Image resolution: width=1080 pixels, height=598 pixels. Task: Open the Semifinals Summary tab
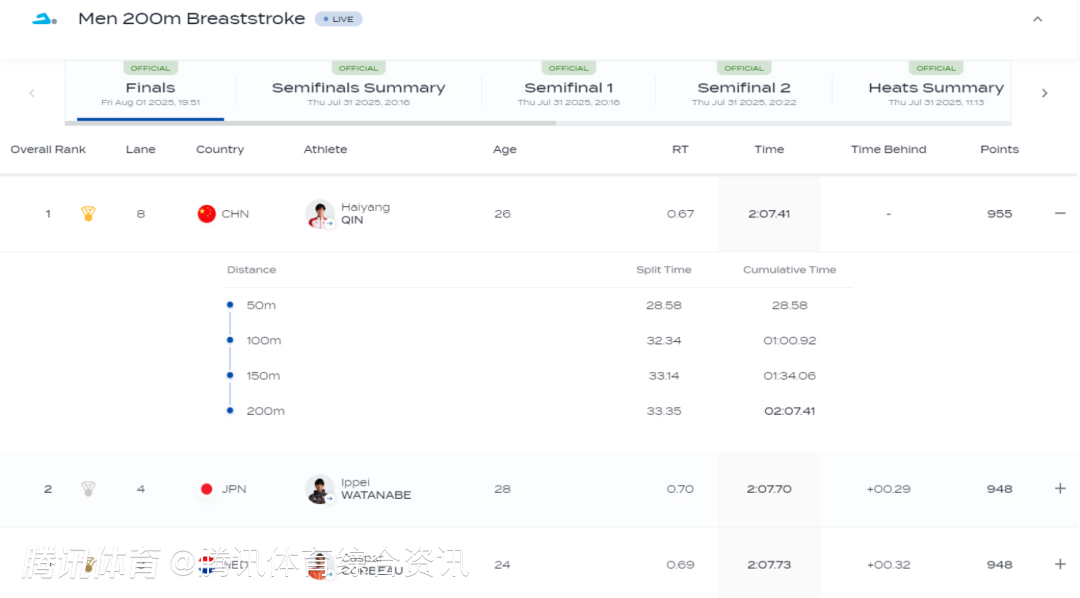358,90
